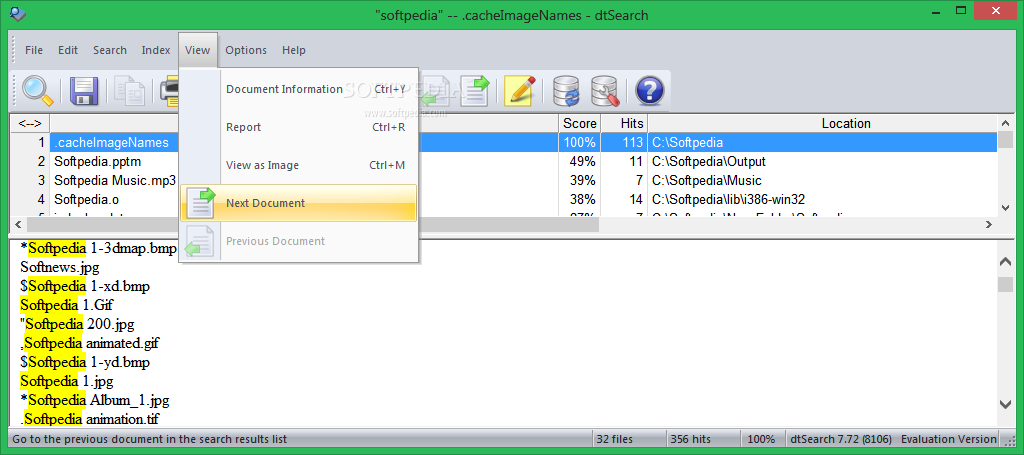
Task: Open the Options menu
Action: coord(246,50)
